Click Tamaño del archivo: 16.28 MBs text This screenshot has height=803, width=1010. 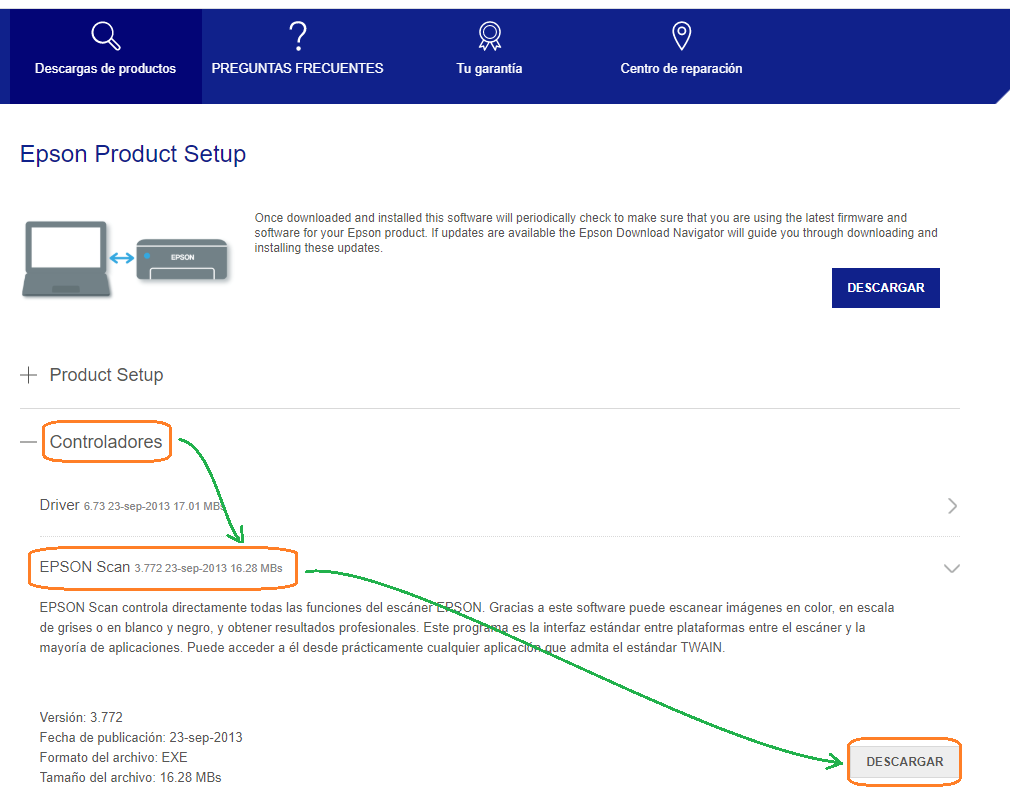[130, 777]
